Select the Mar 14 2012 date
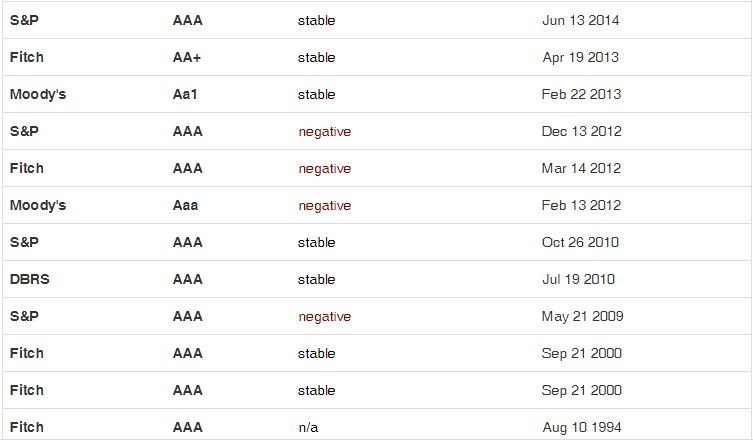The height and width of the screenshot is (441, 753). pyautogui.click(x=582, y=168)
